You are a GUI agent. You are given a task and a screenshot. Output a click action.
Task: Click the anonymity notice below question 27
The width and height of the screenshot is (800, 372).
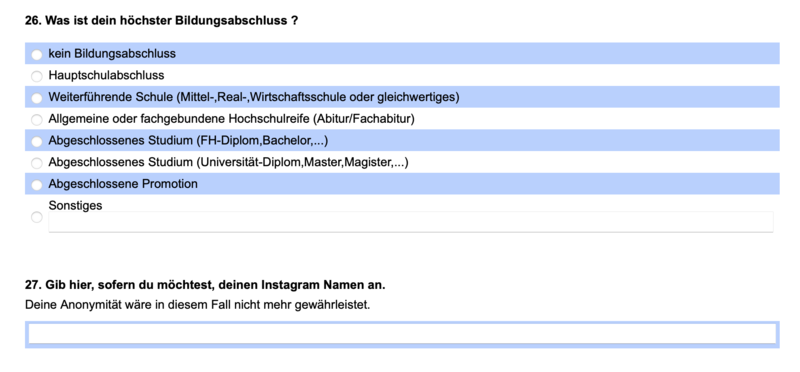tap(197, 305)
